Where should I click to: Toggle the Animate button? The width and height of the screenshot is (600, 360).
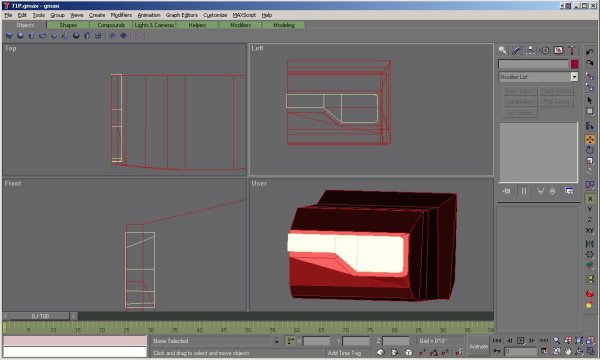(478, 346)
